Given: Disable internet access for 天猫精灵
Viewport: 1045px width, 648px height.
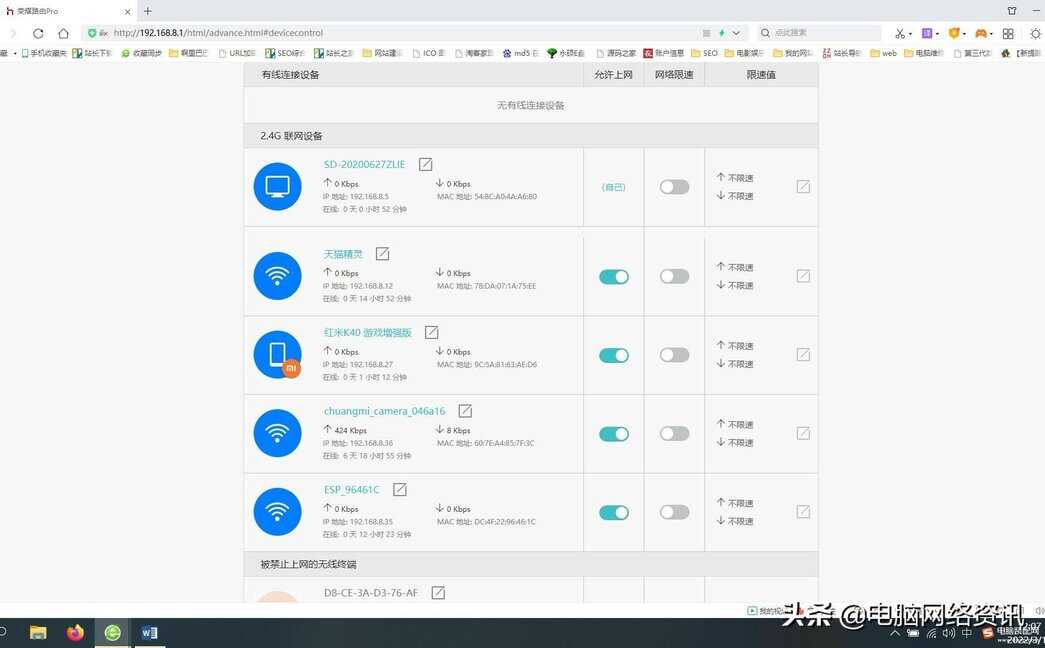Looking at the screenshot, I should pos(614,277).
